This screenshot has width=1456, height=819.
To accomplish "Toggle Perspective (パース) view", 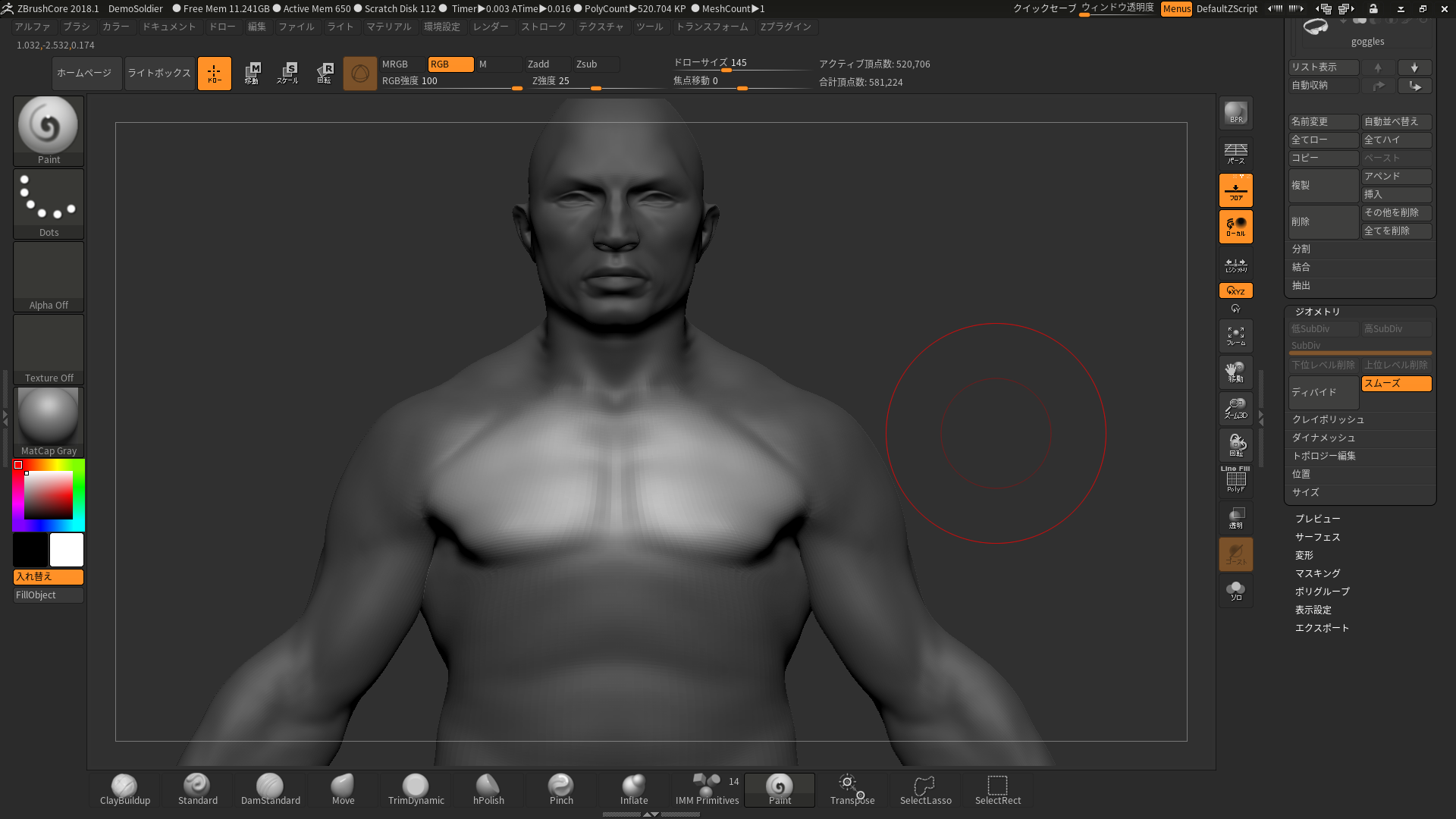I will click(x=1236, y=153).
